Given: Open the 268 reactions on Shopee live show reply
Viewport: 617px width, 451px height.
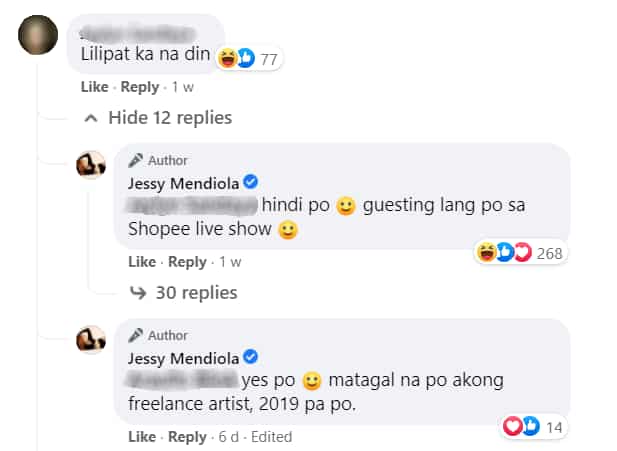Looking at the screenshot, I should 519,252.
